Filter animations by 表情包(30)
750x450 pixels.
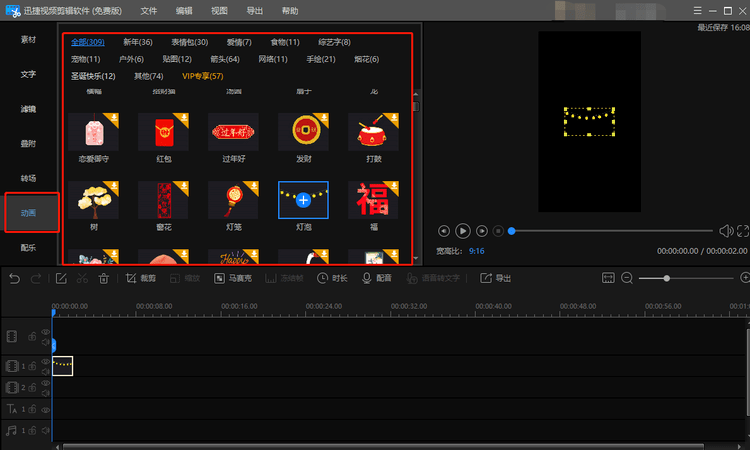tap(190, 42)
